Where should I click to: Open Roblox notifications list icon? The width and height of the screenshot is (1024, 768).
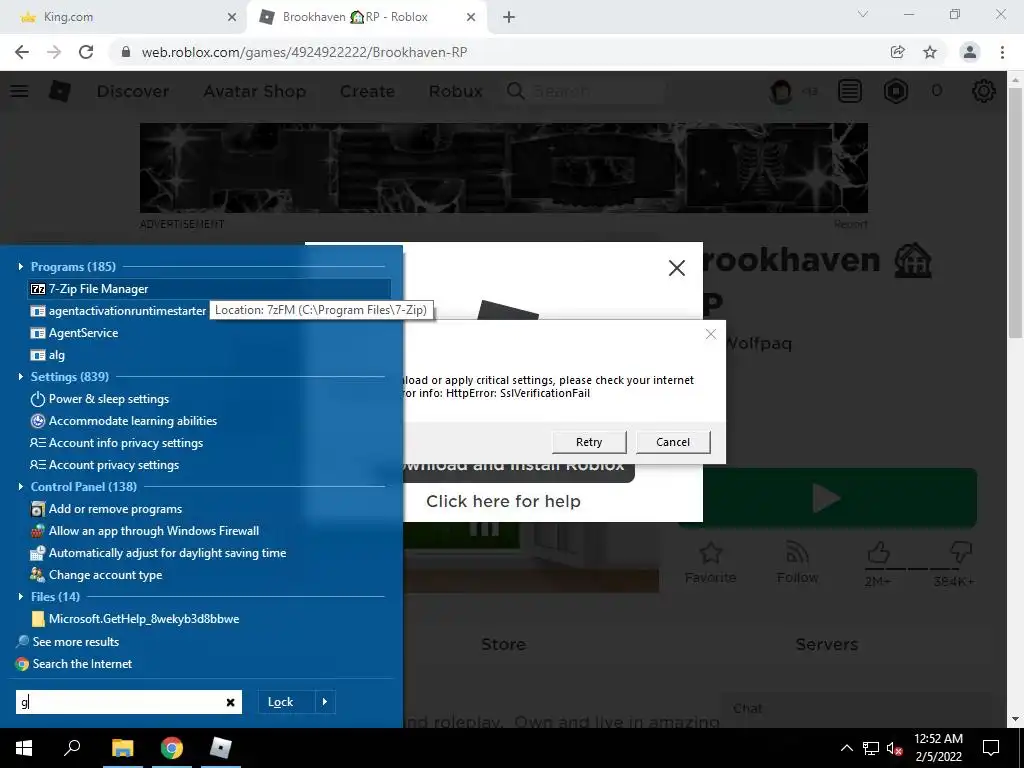pos(850,91)
